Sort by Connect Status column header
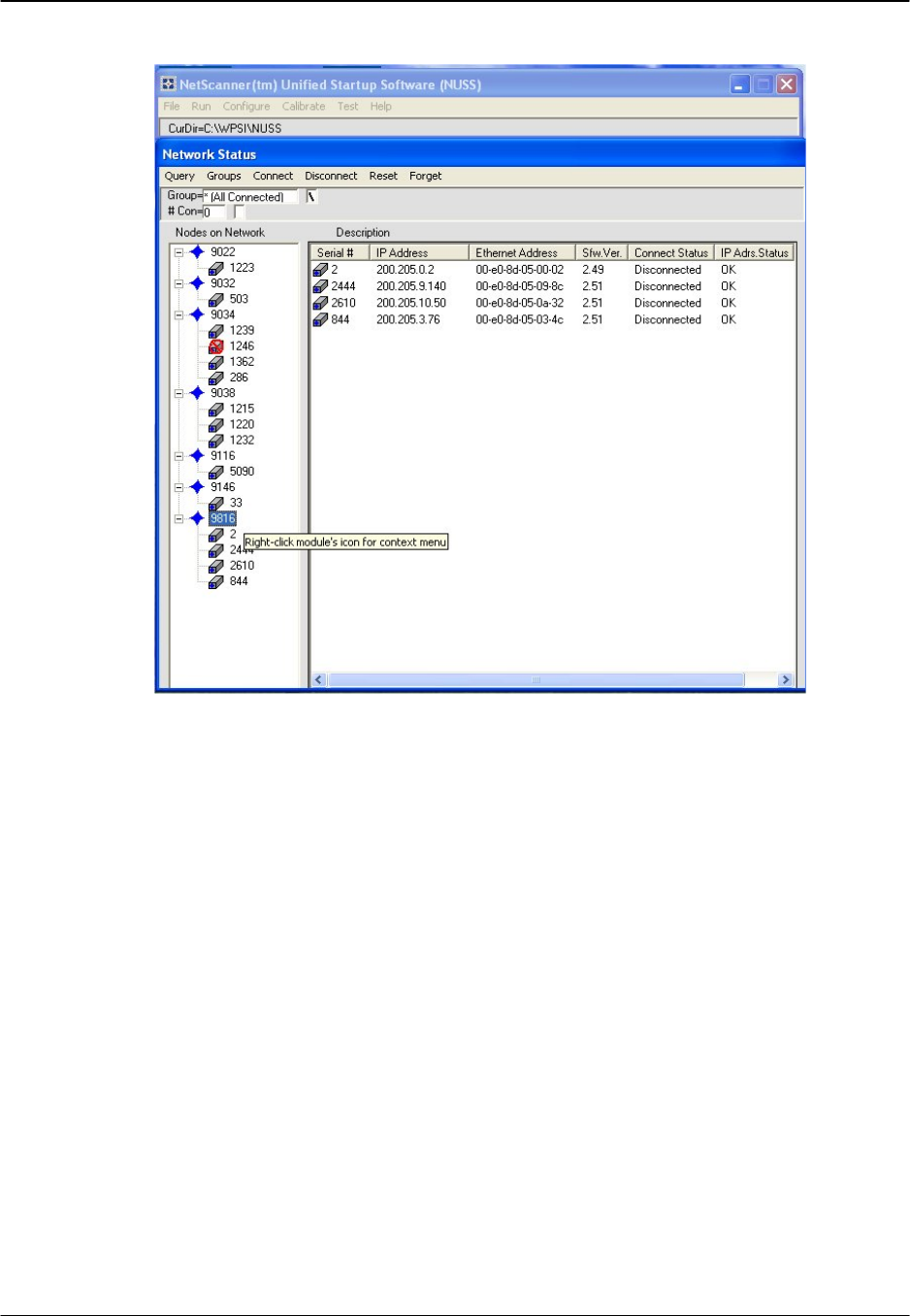 [671, 252]
